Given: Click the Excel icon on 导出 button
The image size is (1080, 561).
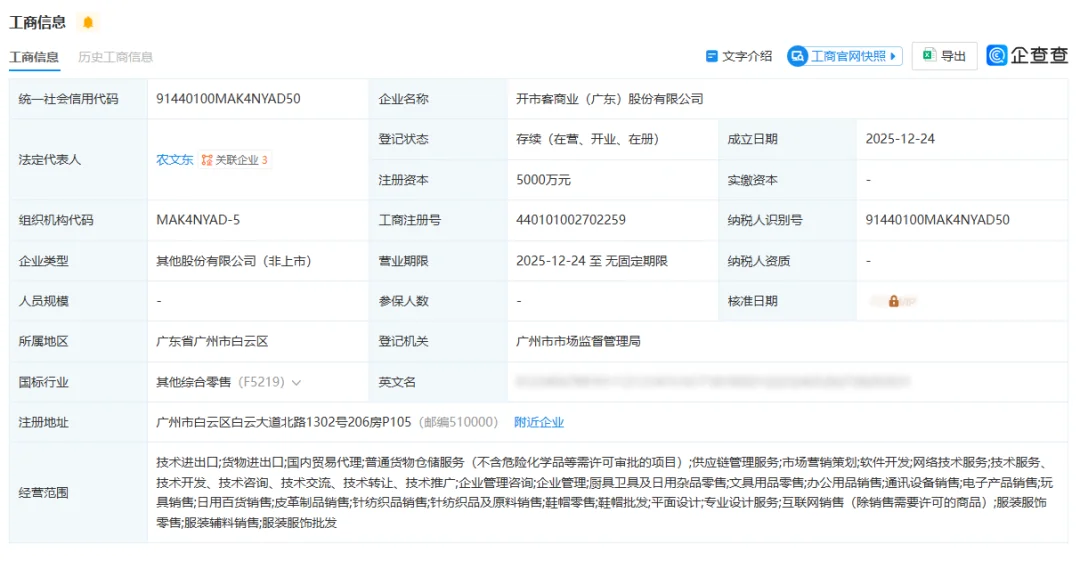Looking at the screenshot, I should 928,55.
